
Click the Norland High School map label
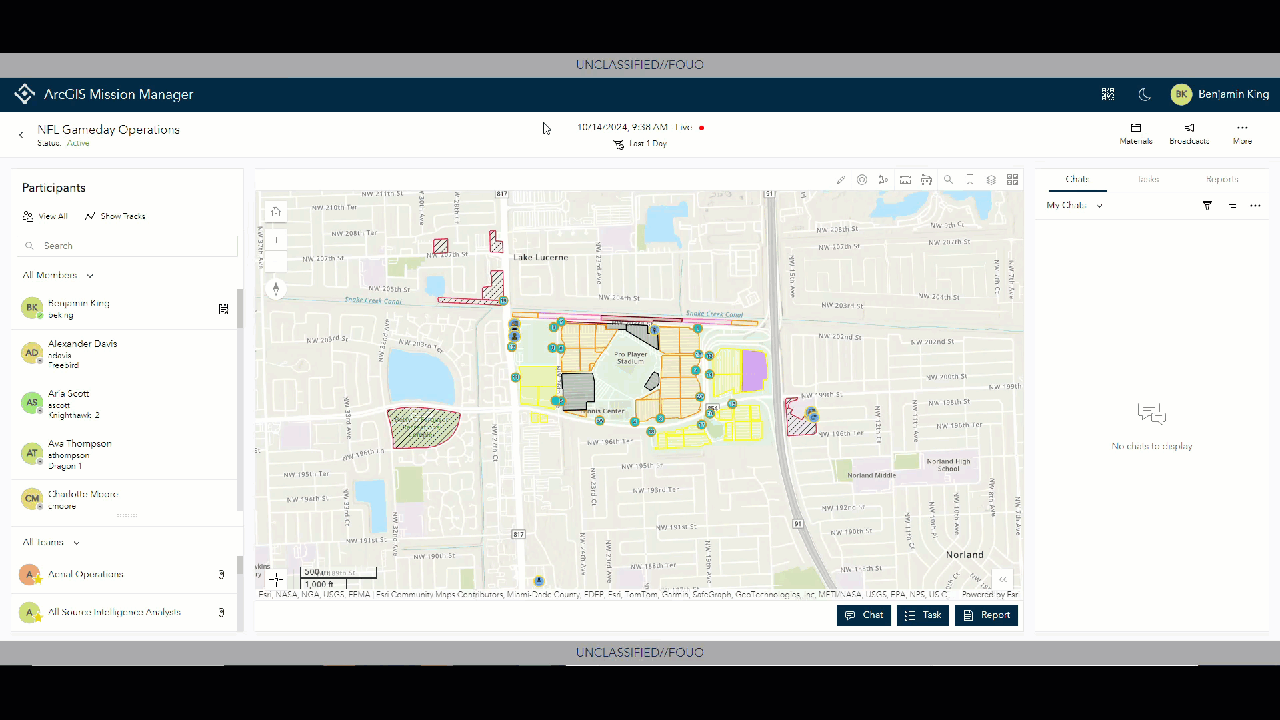tap(949, 465)
